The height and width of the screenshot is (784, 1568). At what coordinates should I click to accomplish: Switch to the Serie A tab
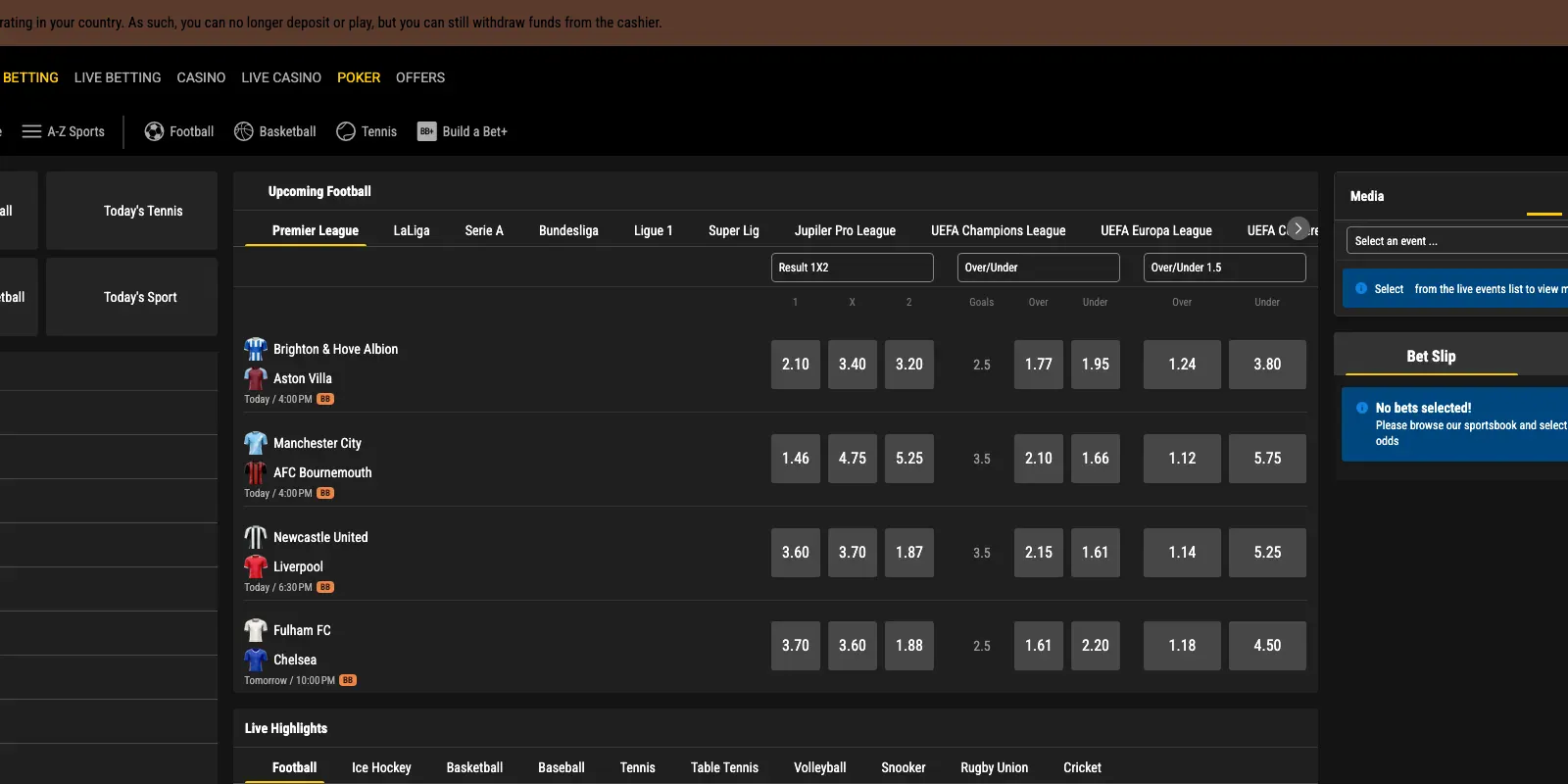click(484, 230)
